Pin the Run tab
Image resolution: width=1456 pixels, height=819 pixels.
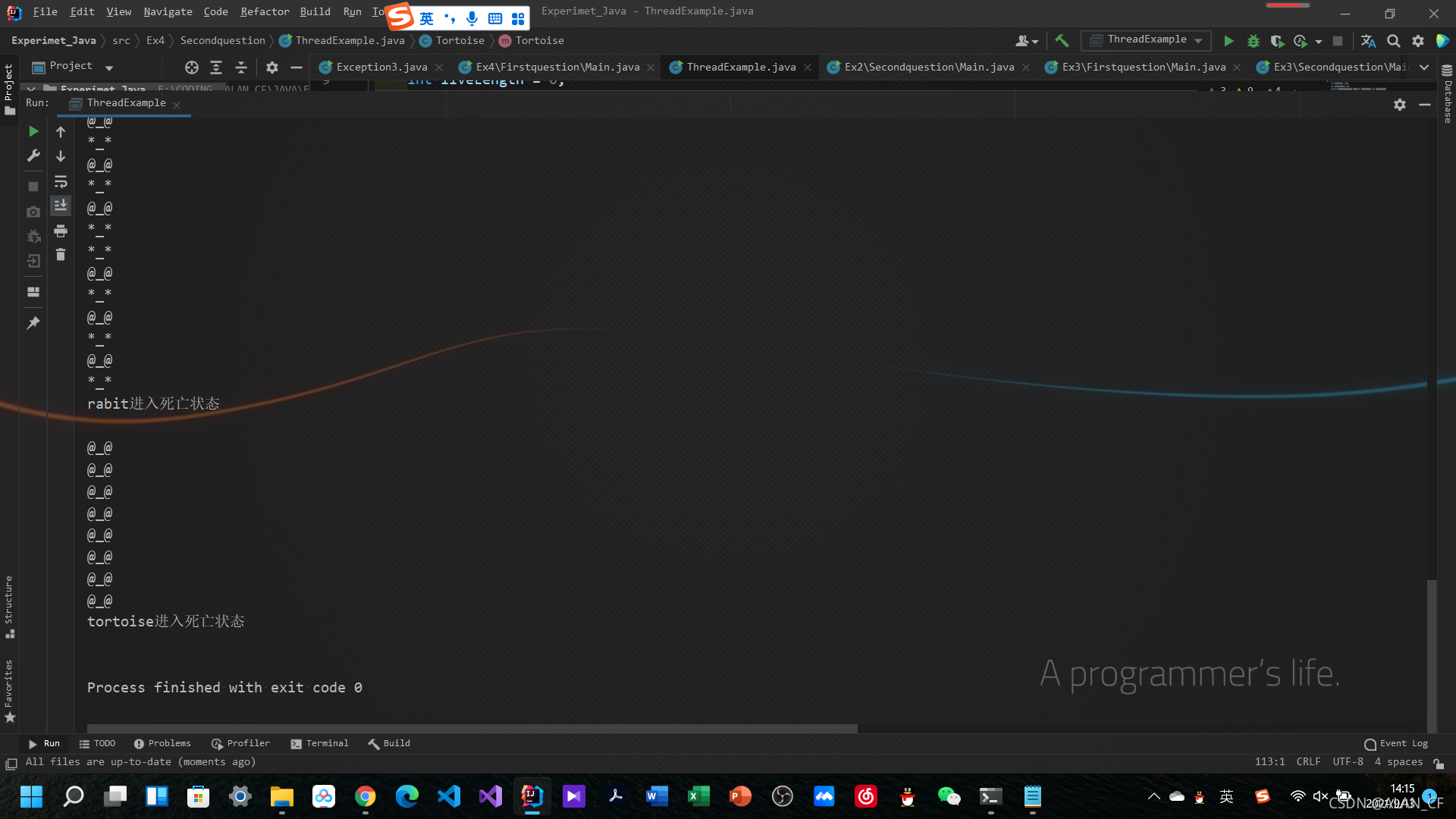point(33,323)
